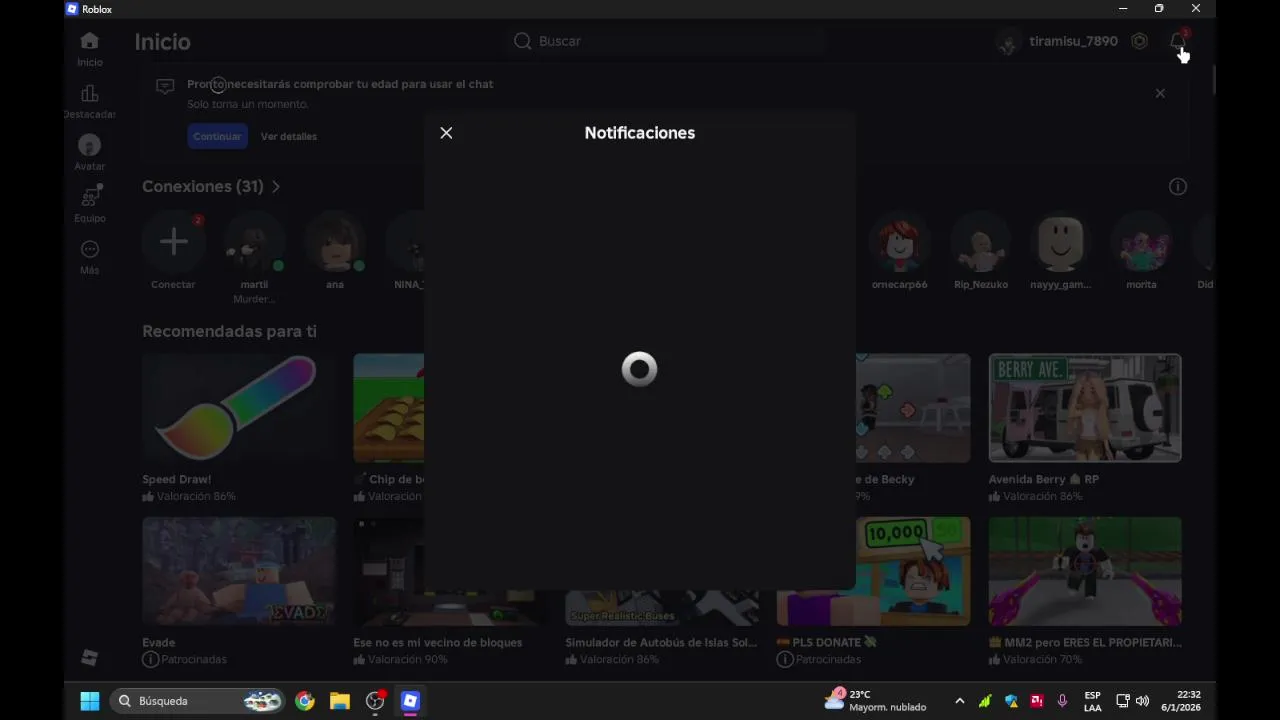Click the Robux icon in the sidebar bottom
Viewport: 1280px width, 720px height.
pyautogui.click(x=90, y=657)
